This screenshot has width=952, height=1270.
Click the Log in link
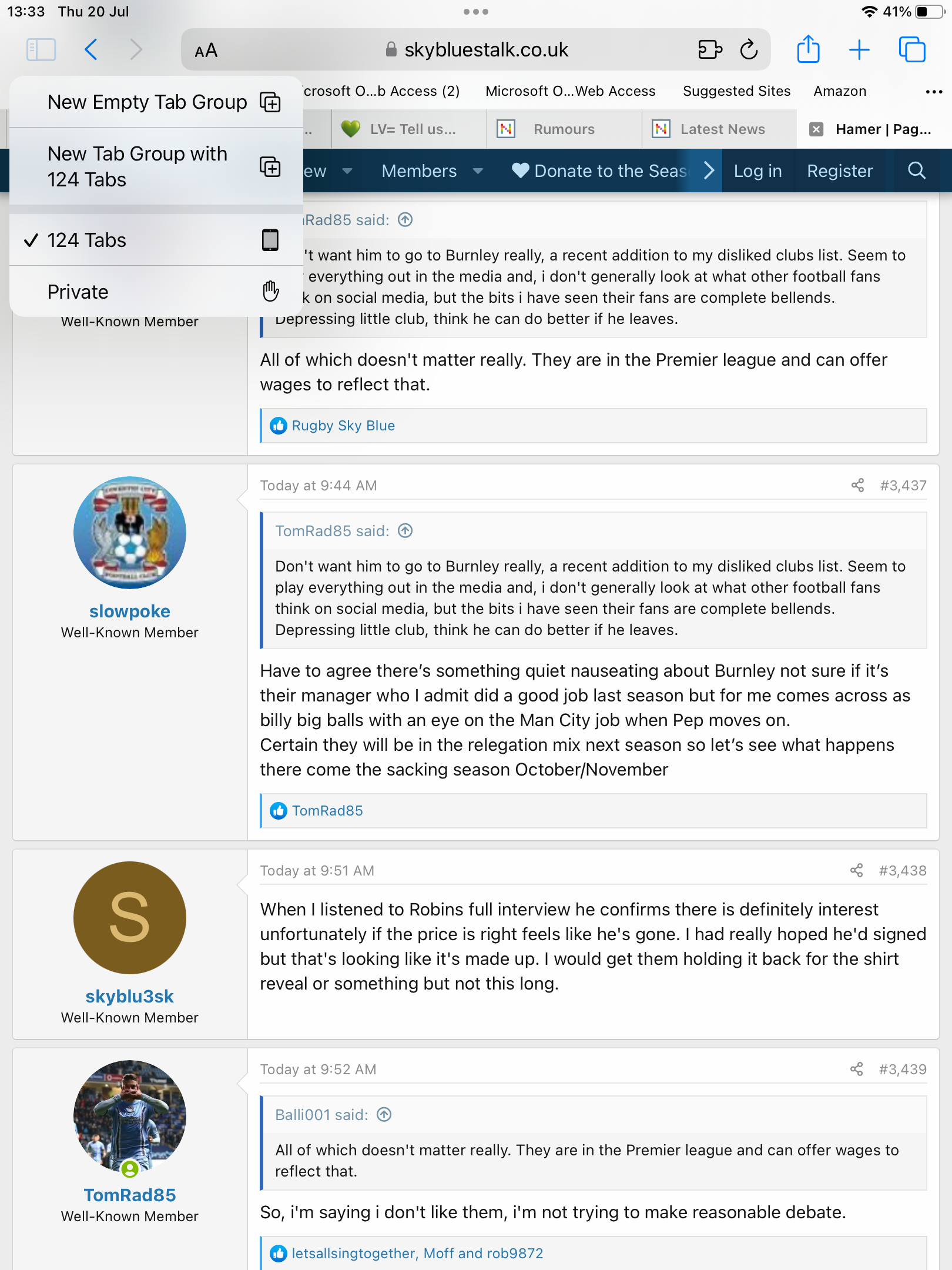[757, 171]
